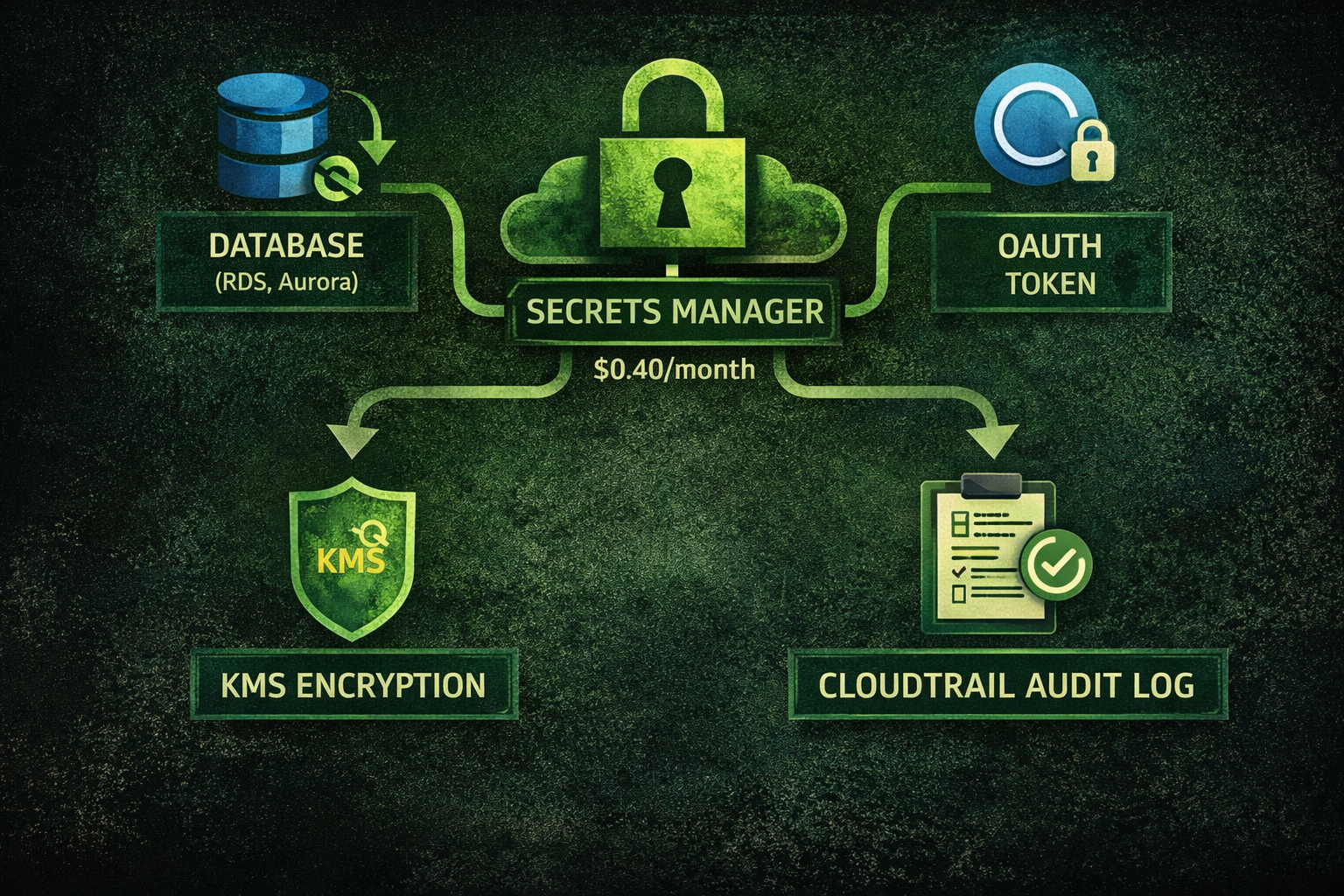1344x896 pixels.
Task: Click the SECRETS MANAGER label
Action: [675, 312]
